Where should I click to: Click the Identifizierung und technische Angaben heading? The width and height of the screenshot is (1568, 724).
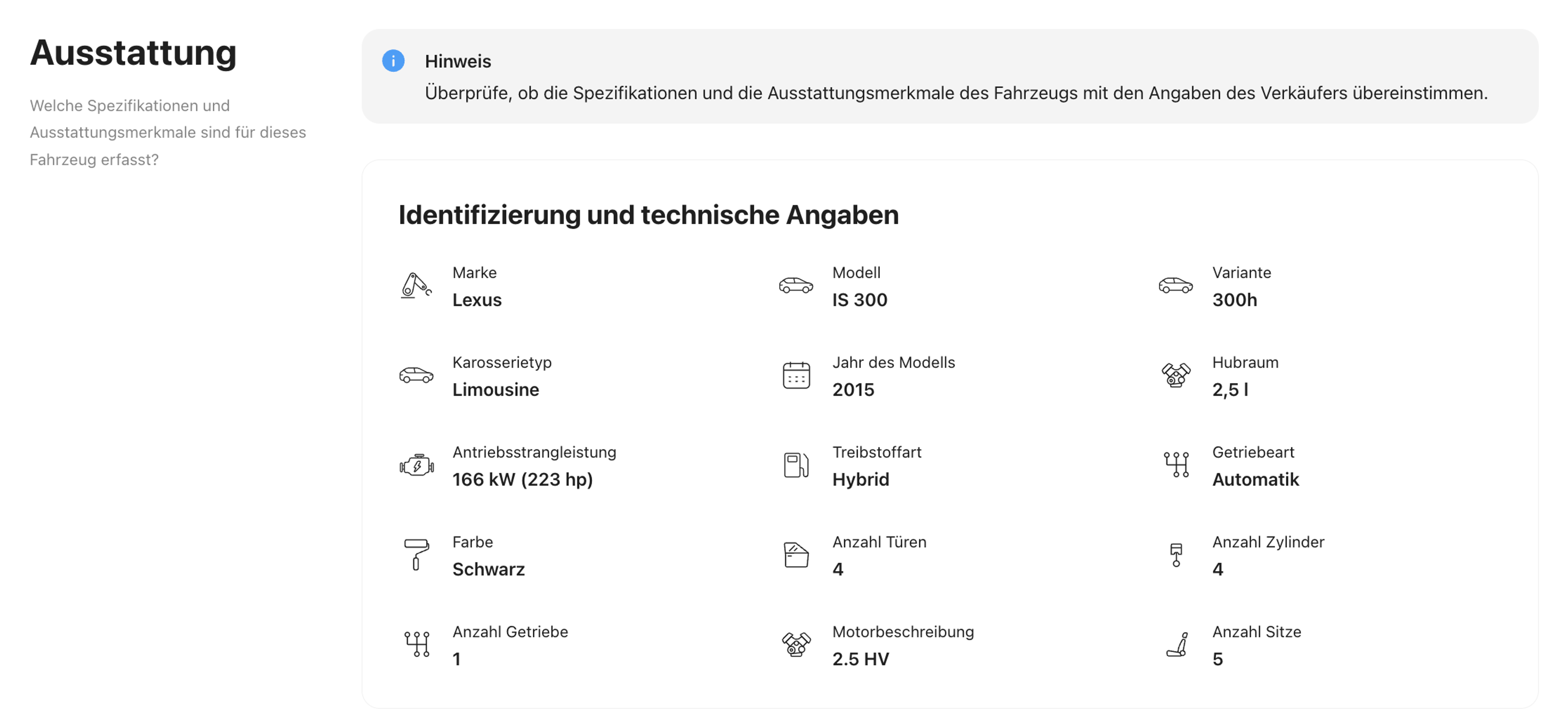[x=648, y=215]
